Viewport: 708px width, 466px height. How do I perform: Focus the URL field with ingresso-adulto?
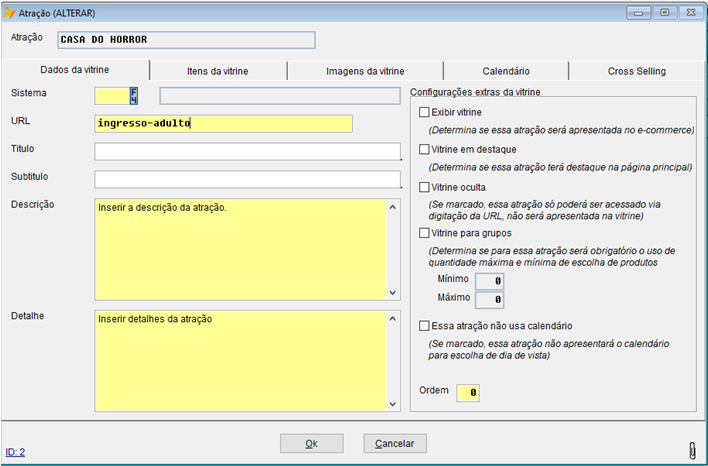point(223,124)
